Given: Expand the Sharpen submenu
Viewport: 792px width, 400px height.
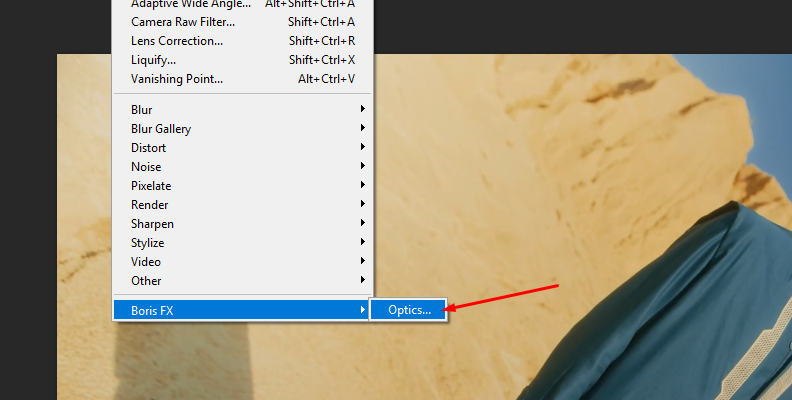Looking at the screenshot, I should point(242,224).
